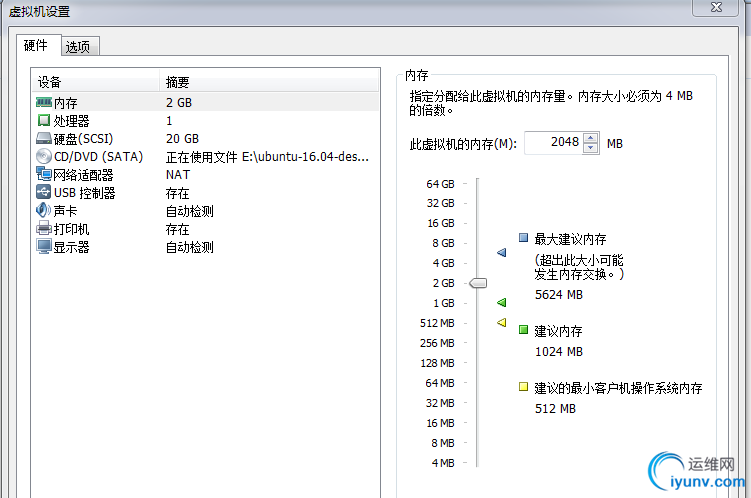Click the green legend square for 建议内存
Image resolution: width=751 pixels, height=498 pixels.
pyautogui.click(x=523, y=329)
